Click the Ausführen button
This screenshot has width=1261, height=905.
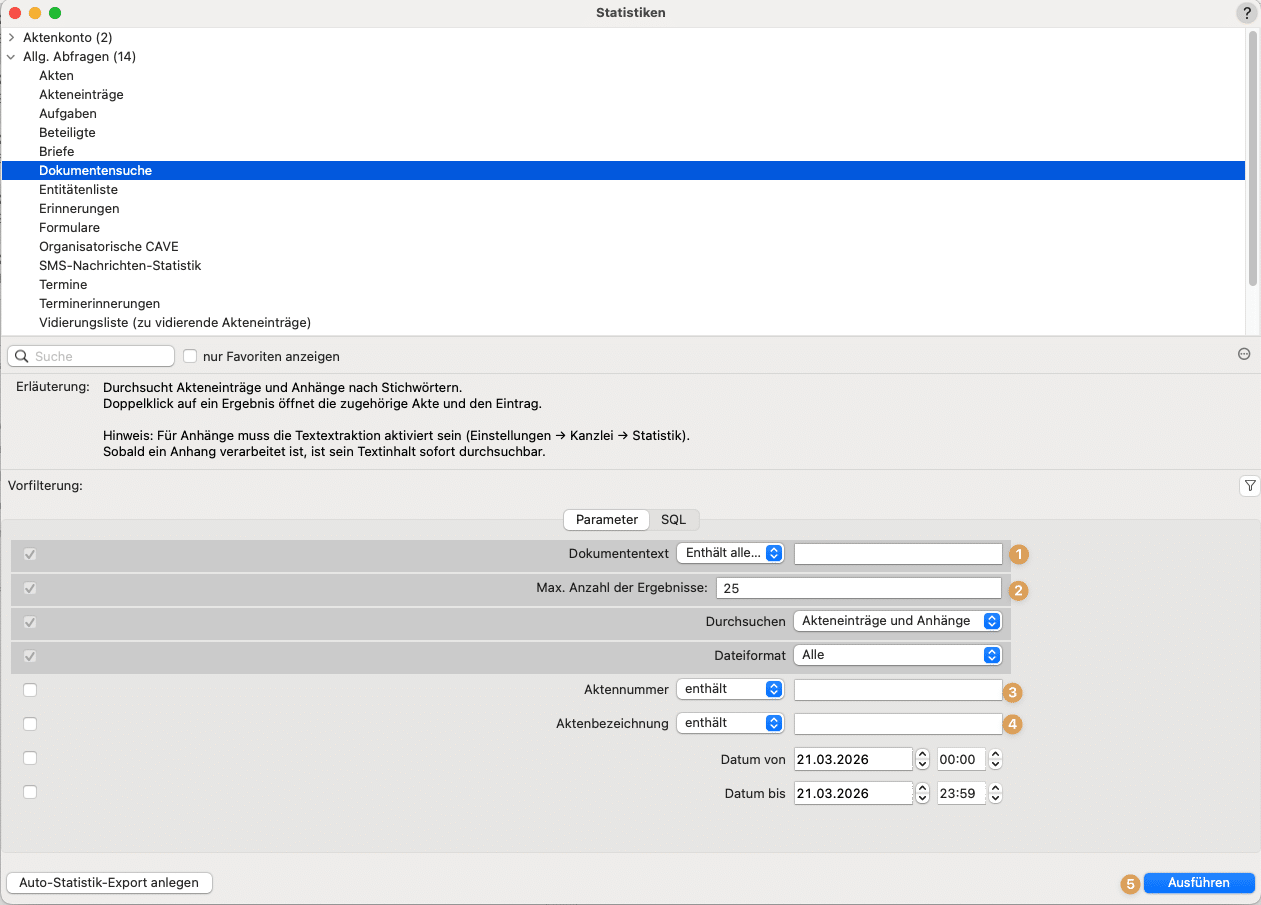pos(1198,883)
